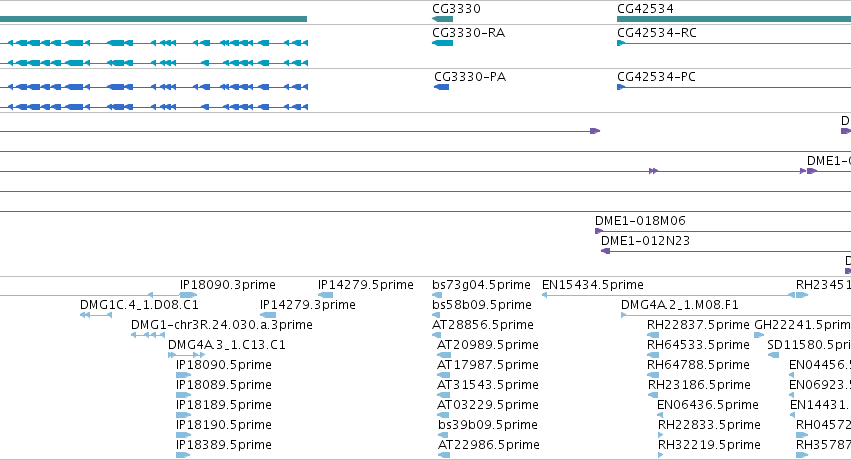
Task: Select the AT22986.5prime EST label
Action: click(x=488, y=445)
